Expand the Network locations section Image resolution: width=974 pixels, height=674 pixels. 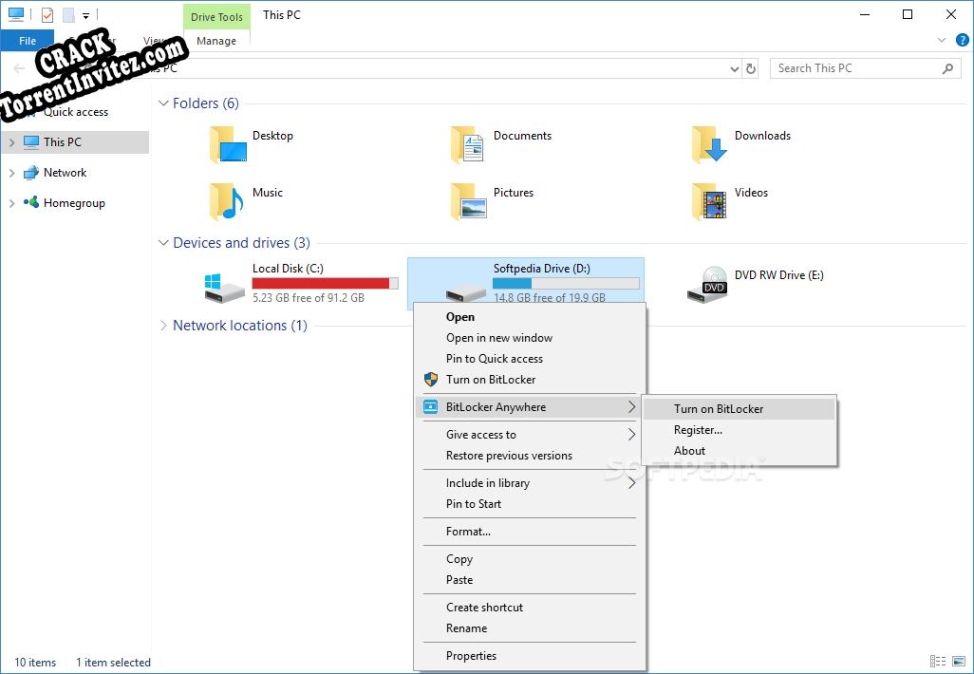[163, 325]
